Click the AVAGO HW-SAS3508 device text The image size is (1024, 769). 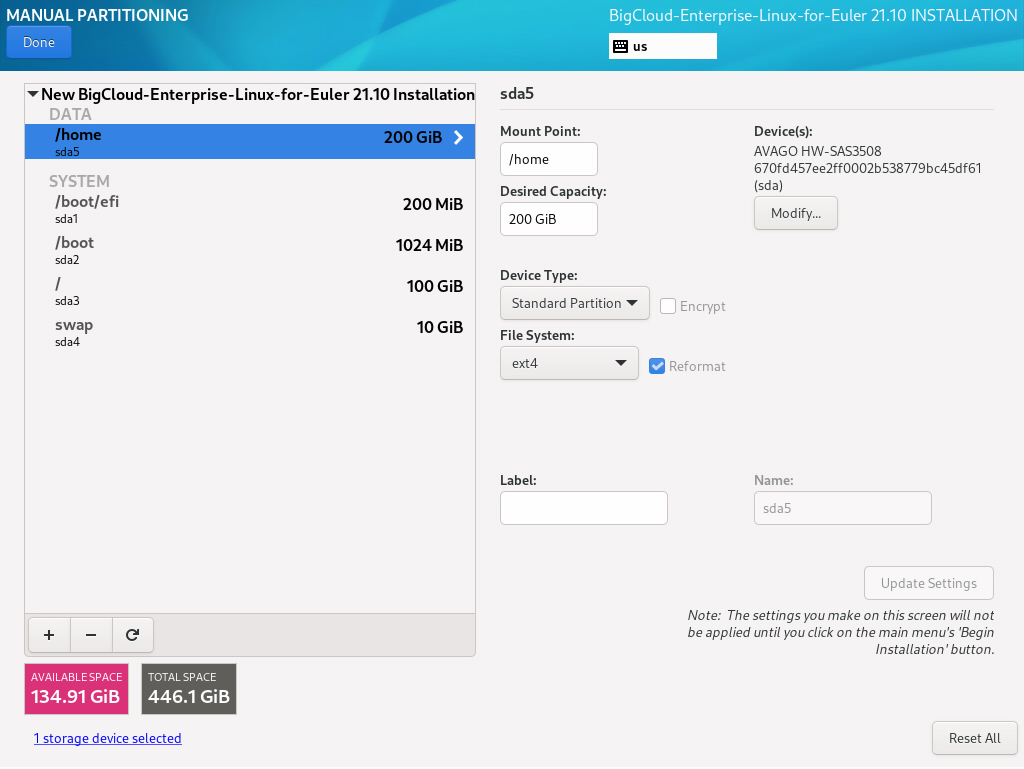(x=867, y=168)
